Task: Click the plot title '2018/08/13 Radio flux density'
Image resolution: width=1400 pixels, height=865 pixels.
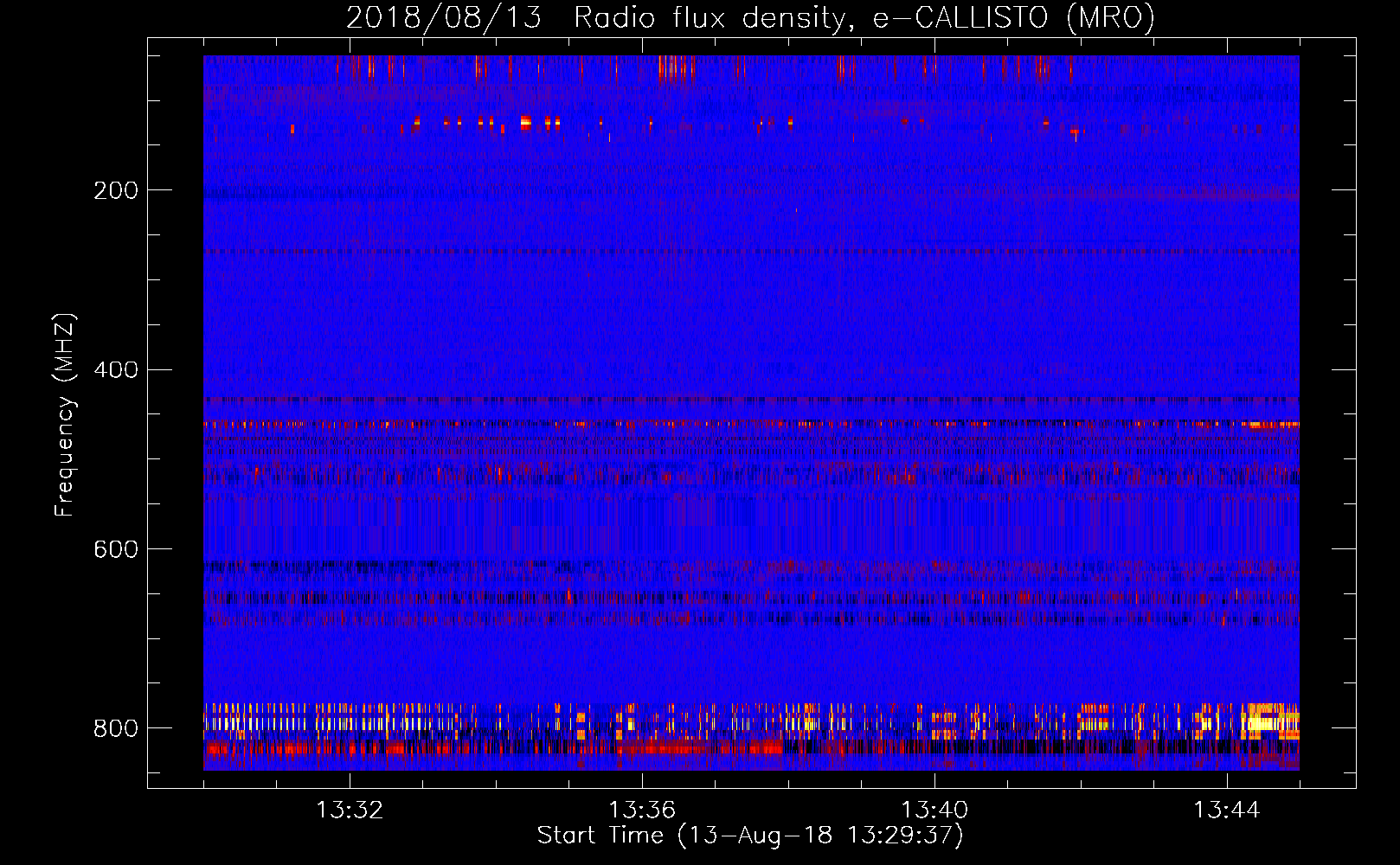Action: (596, 18)
